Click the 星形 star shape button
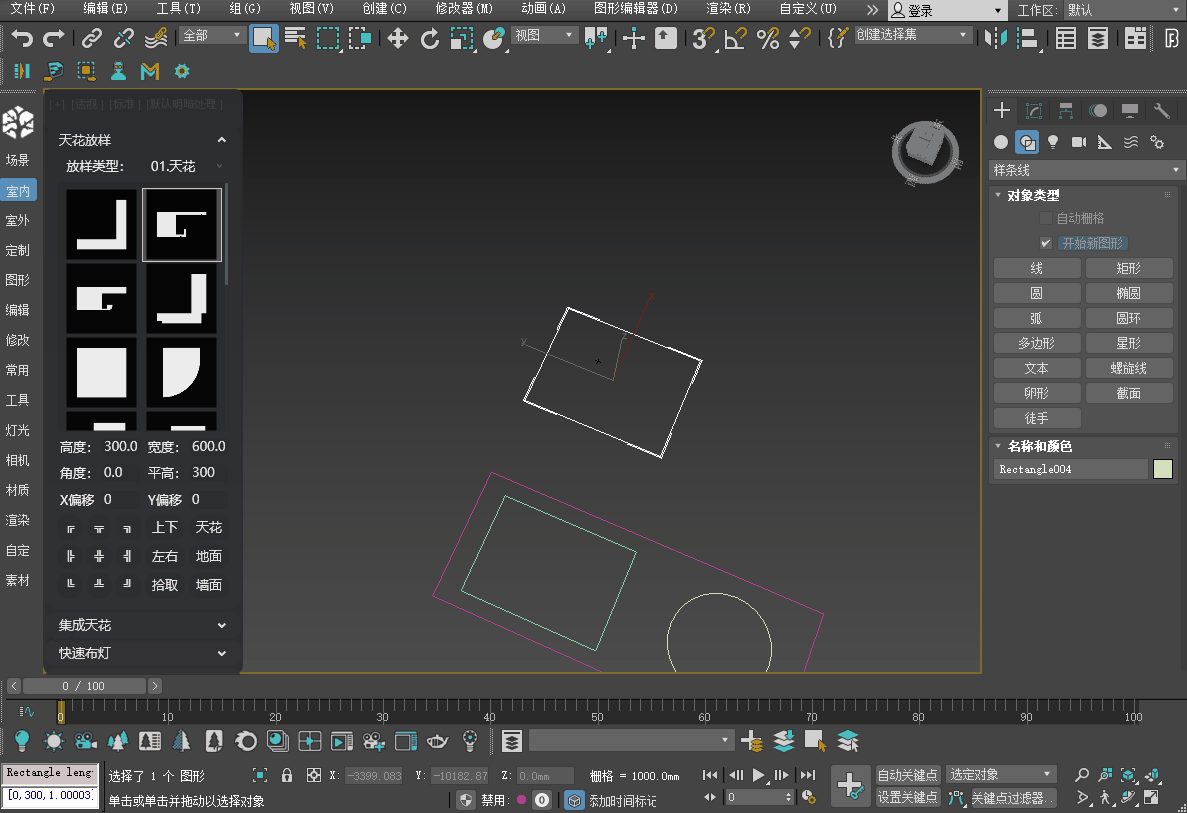The width and height of the screenshot is (1187, 813). tap(1129, 343)
